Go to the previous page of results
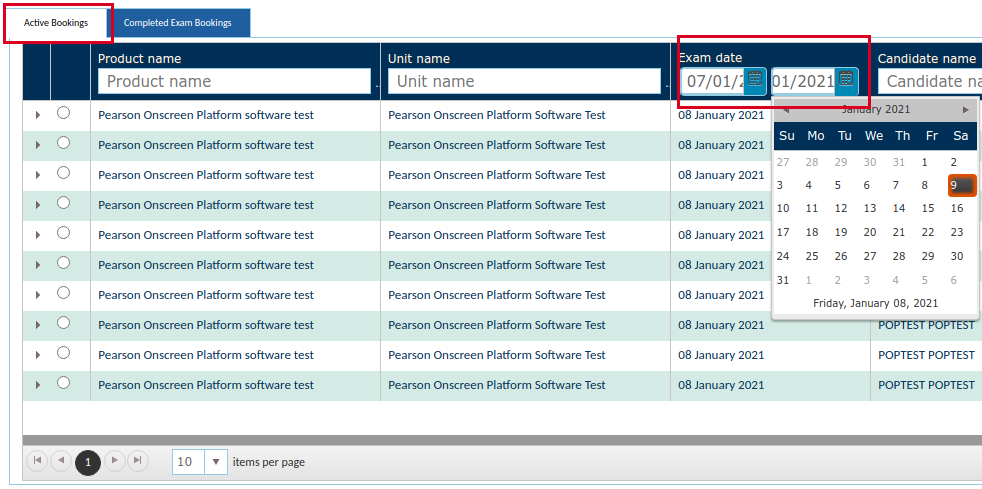 coord(61,461)
